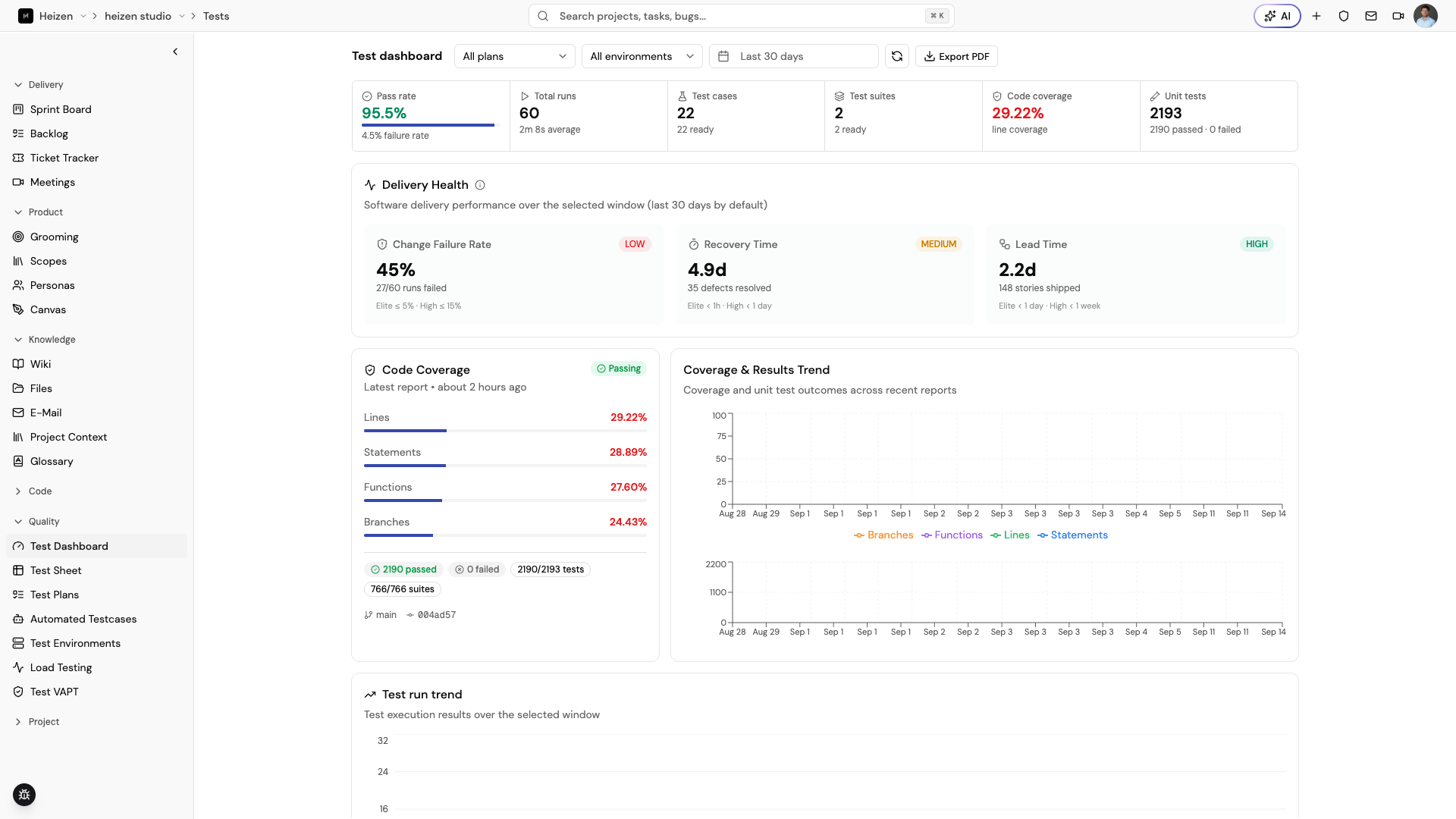Click the bug report icon at bottom left
Viewport: 1456px width, 819px height.
pyautogui.click(x=24, y=795)
